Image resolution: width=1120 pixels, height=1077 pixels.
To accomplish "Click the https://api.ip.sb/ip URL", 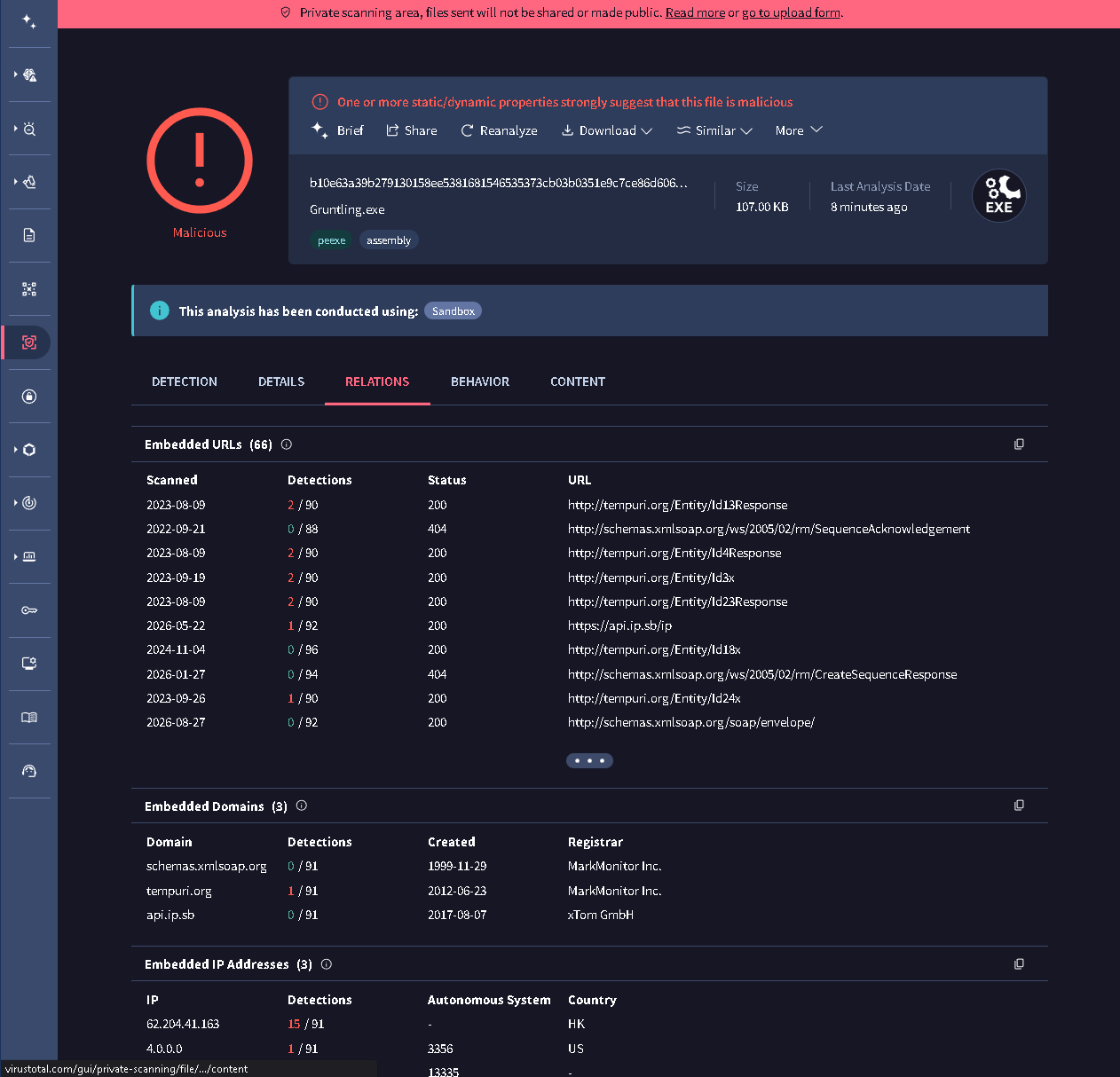I will pyautogui.click(x=619, y=625).
